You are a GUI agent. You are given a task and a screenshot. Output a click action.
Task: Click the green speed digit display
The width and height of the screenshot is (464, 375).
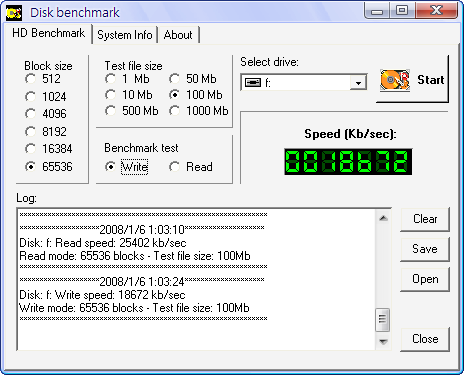coord(348,162)
